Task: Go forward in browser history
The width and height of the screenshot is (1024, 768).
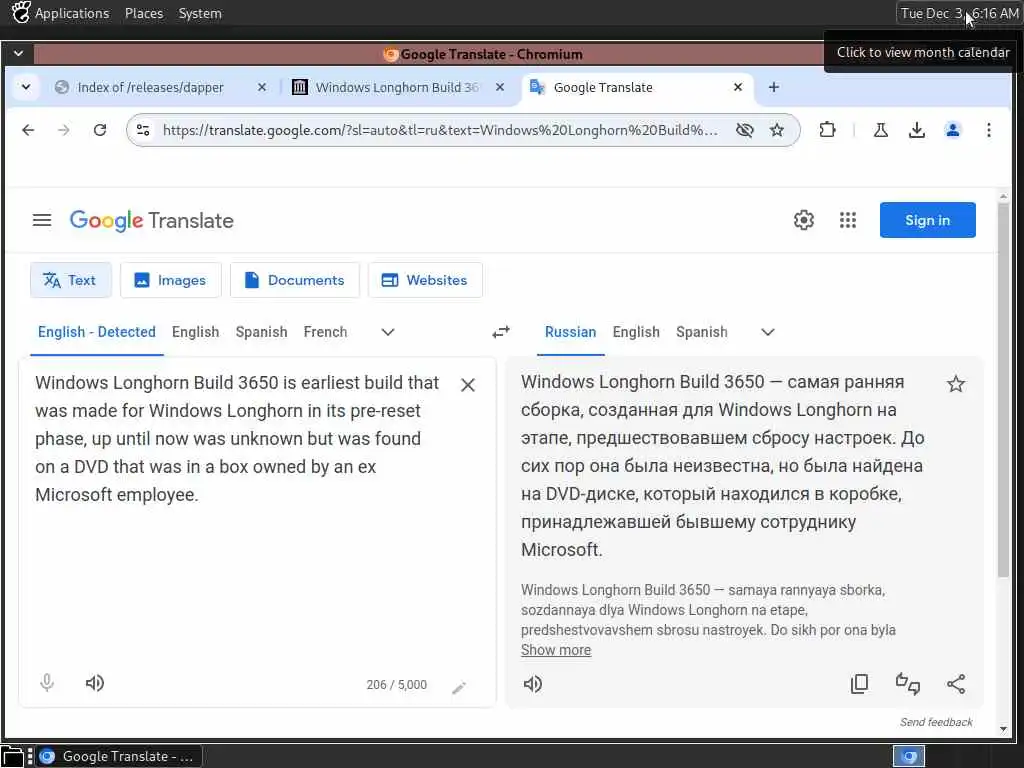Action: [x=63, y=130]
